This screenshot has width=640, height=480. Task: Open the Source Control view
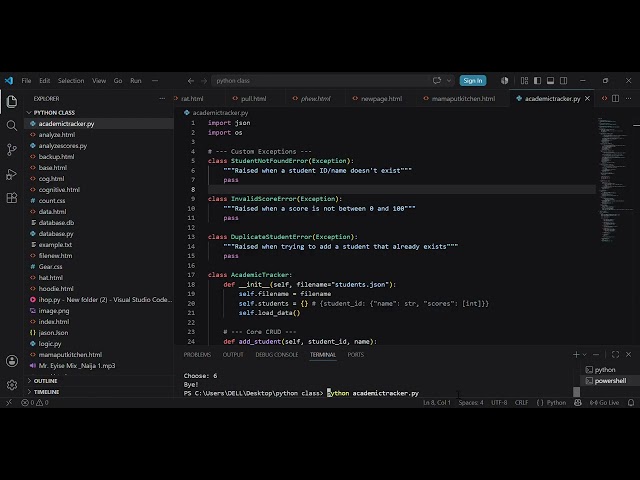(12, 150)
